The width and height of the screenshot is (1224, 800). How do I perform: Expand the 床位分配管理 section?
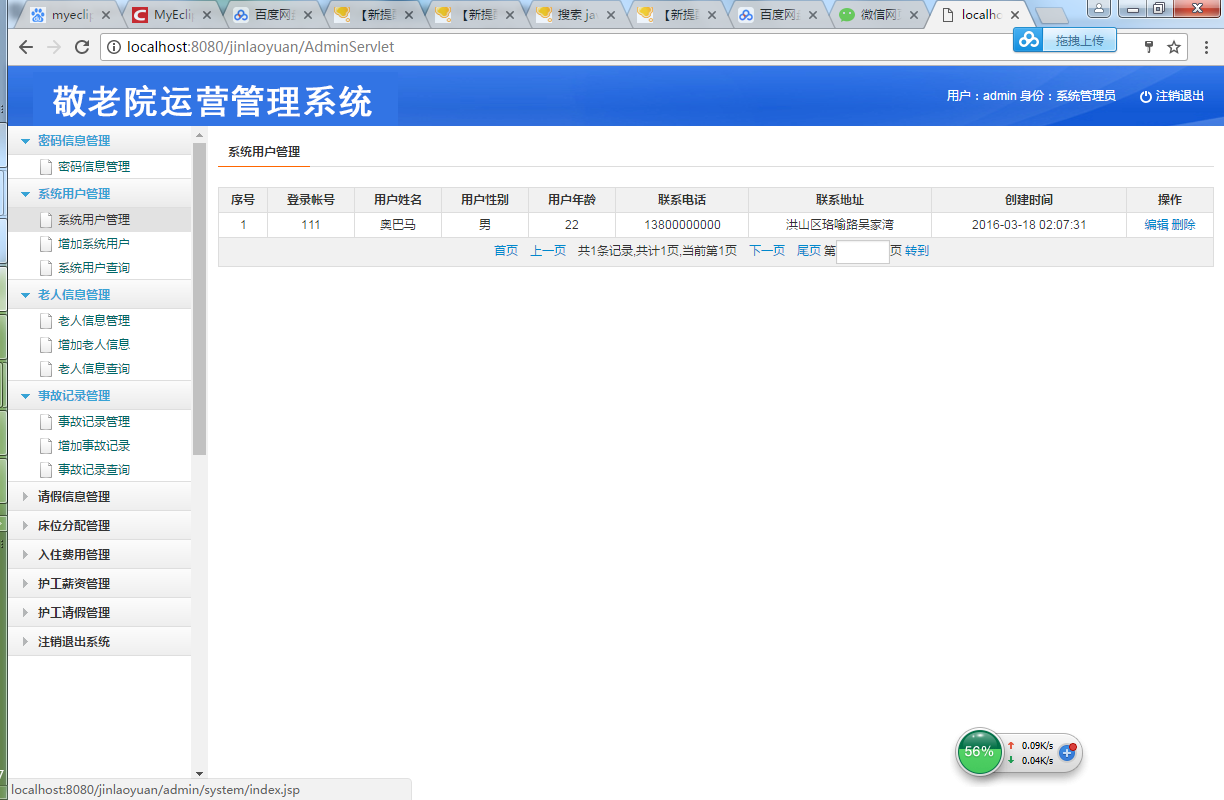click(x=26, y=525)
